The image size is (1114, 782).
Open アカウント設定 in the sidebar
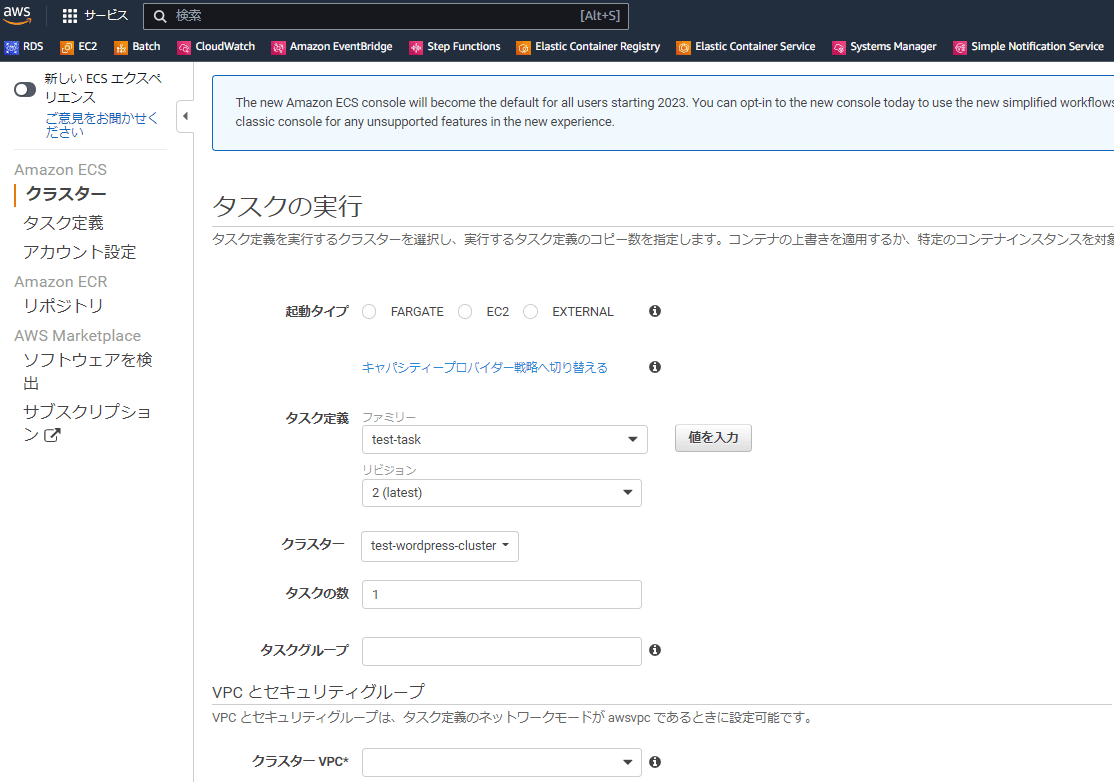click(x=80, y=252)
